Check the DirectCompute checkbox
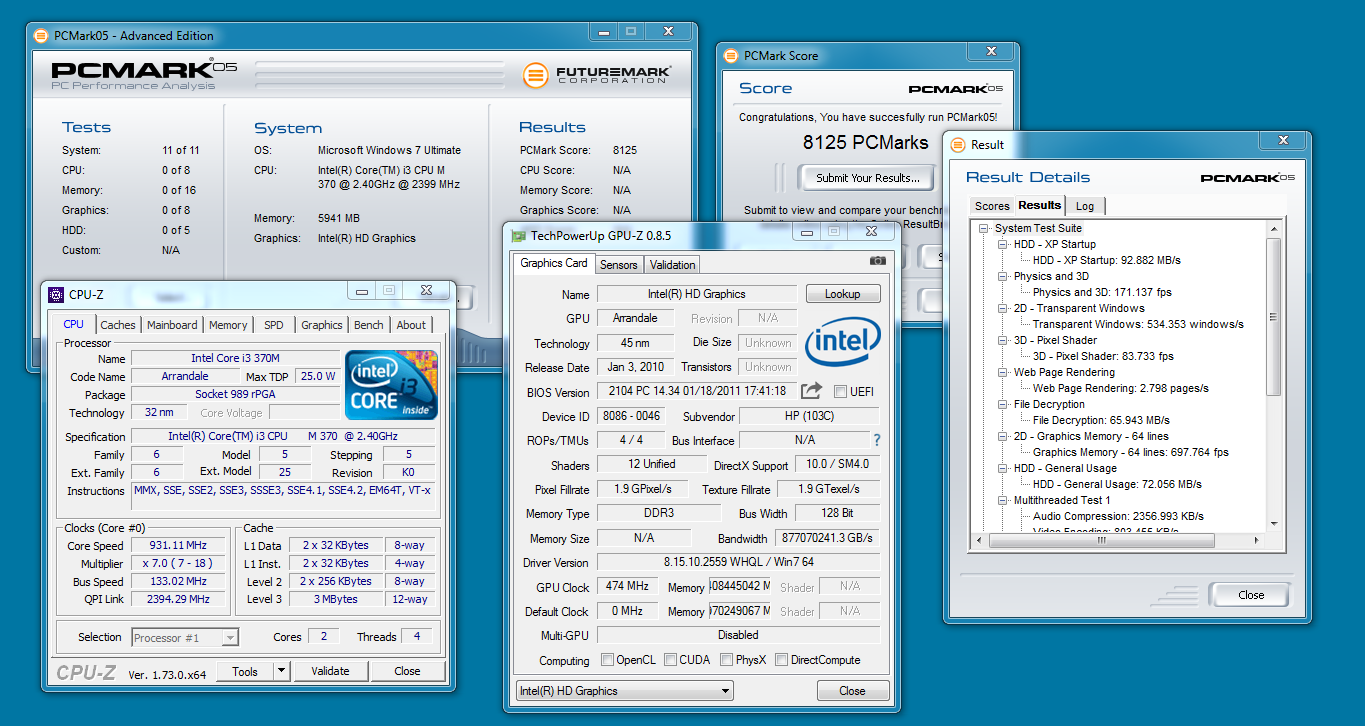 coord(782,660)
